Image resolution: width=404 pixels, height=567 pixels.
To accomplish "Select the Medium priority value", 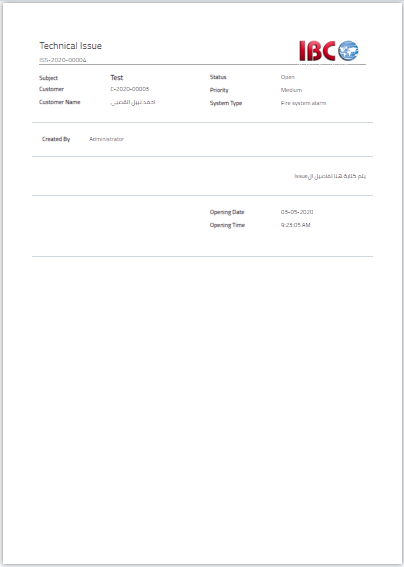I will click(x=291, y=90).
